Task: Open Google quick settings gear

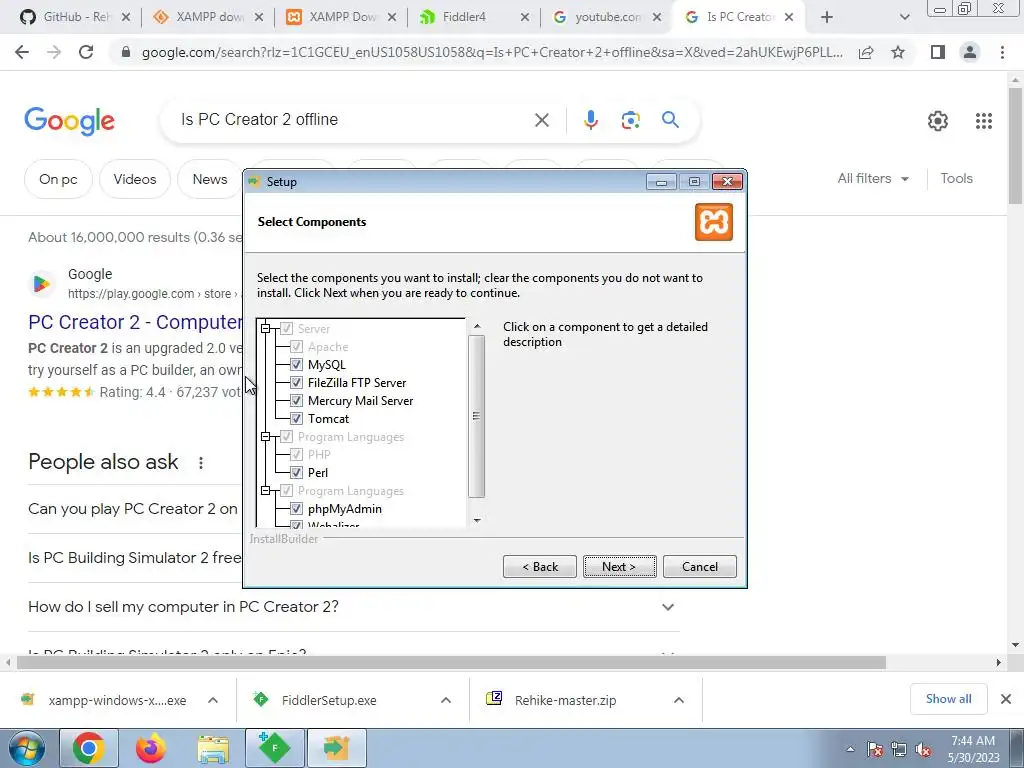Action: coord(938,121)
